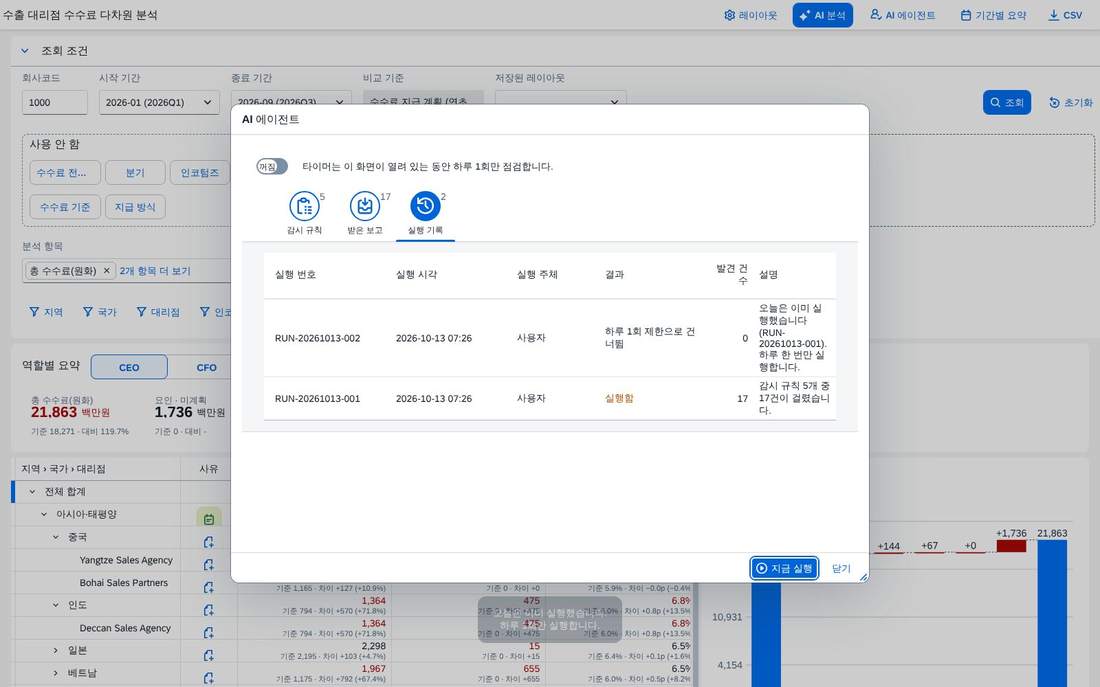
Task: Click the 수수료 기준 dimension chip
Action: (x=65, y=207)
